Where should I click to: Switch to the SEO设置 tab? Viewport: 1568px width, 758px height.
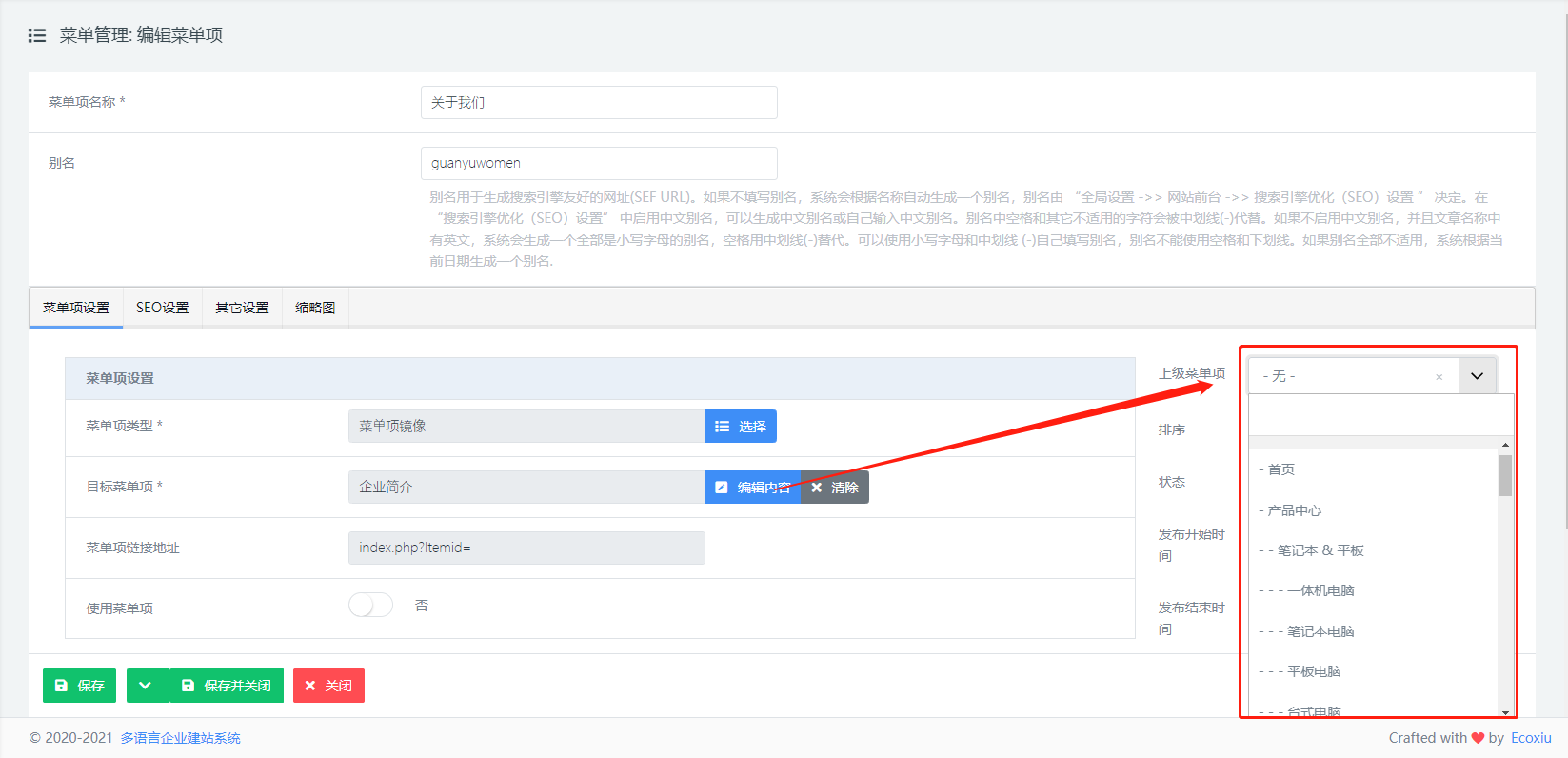click(162, 308)
